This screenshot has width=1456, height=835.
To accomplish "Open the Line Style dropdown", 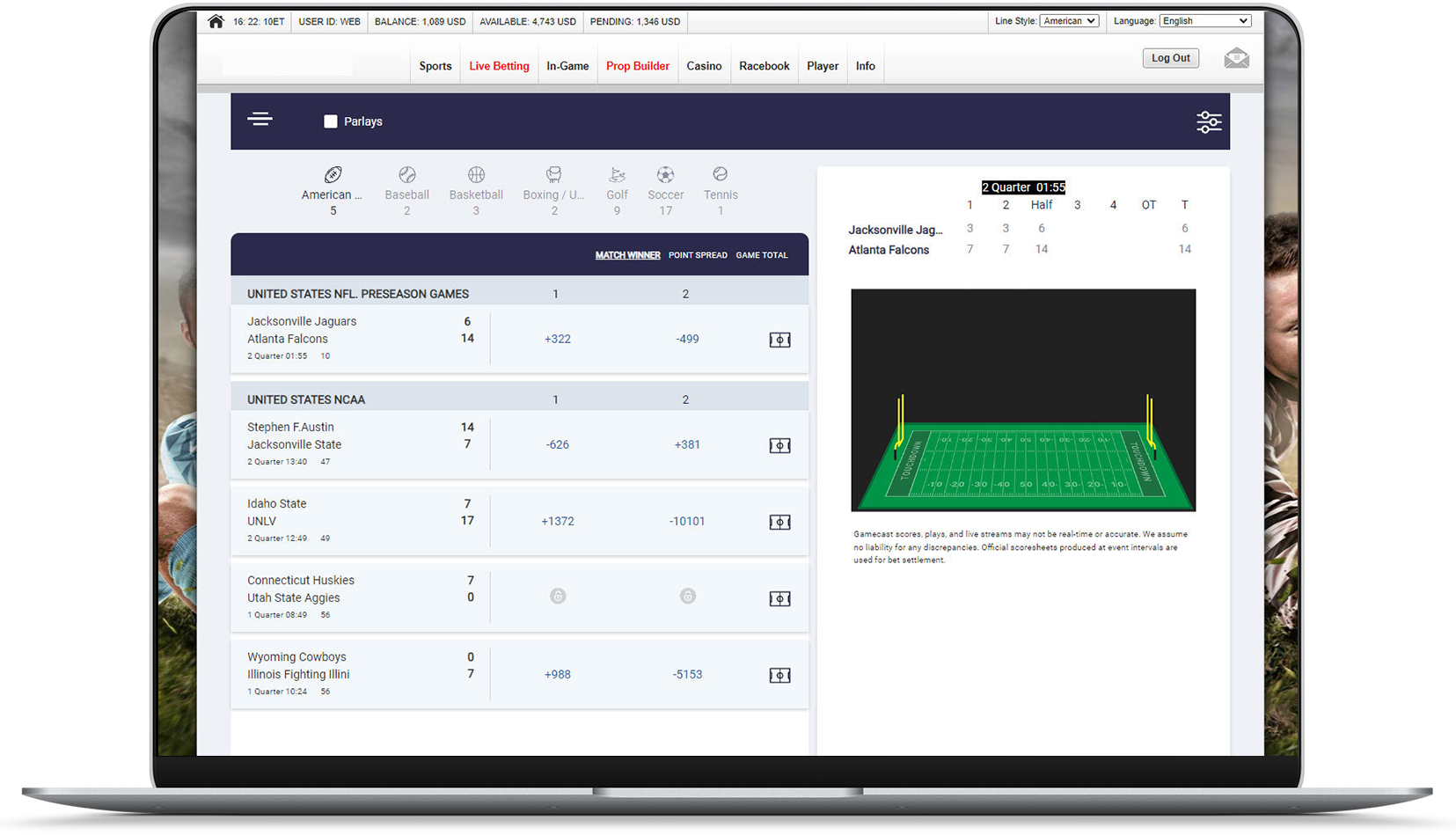I will [1069, 21].
